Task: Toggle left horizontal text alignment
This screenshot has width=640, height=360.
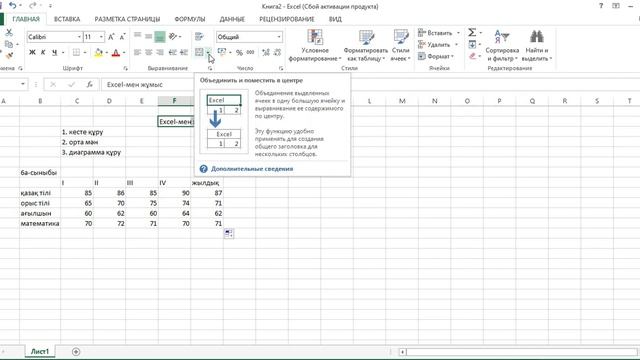Action: (x=138, y=52)
